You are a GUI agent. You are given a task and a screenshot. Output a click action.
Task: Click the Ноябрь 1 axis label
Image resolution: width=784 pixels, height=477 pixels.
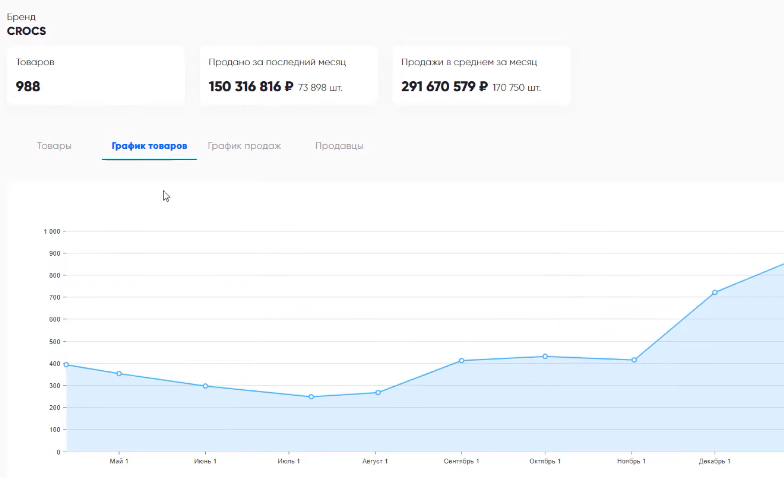tap(631, 461)
